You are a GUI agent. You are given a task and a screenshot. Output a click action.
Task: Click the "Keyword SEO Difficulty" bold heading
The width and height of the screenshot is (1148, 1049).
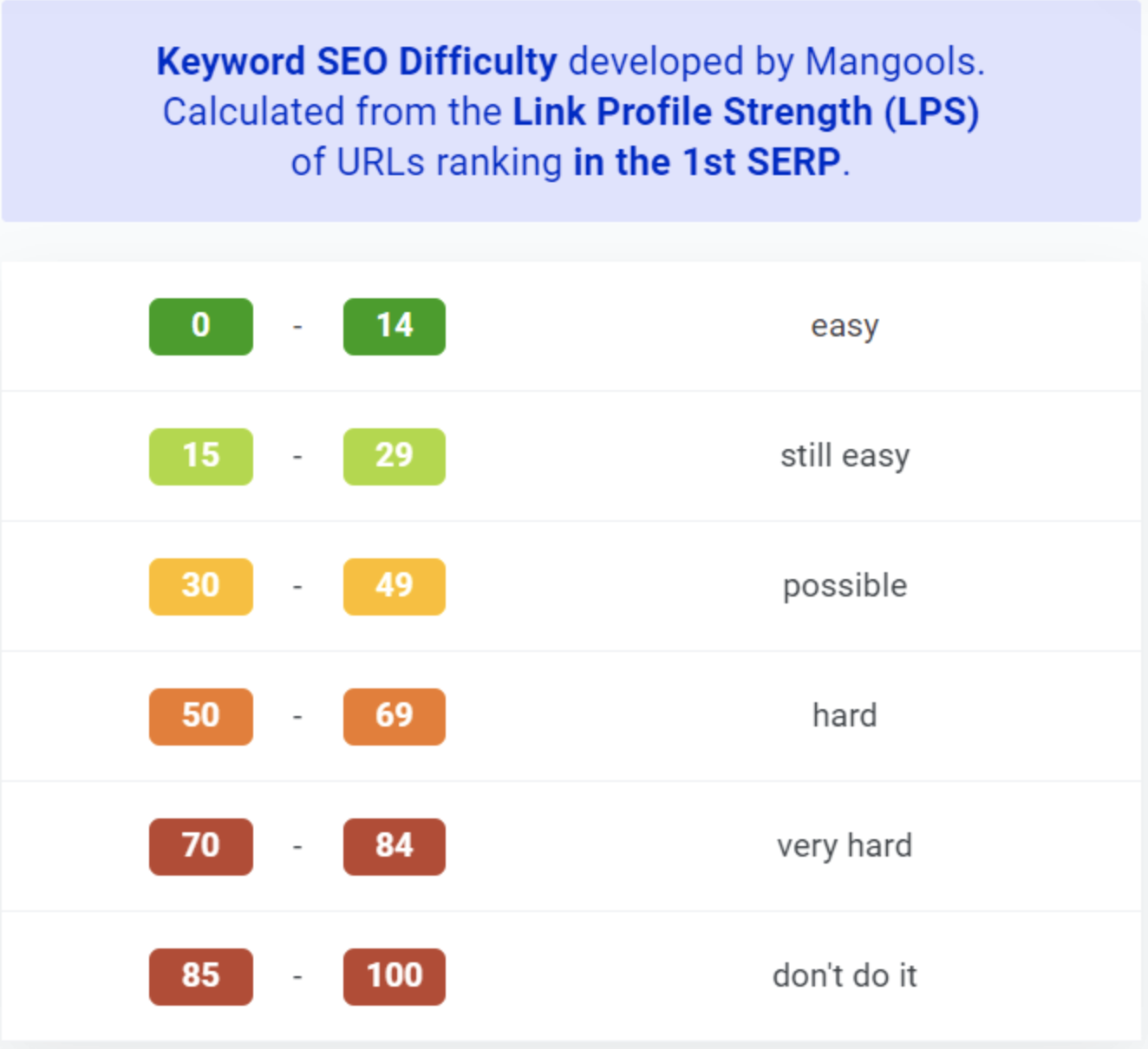pos(356,62)
